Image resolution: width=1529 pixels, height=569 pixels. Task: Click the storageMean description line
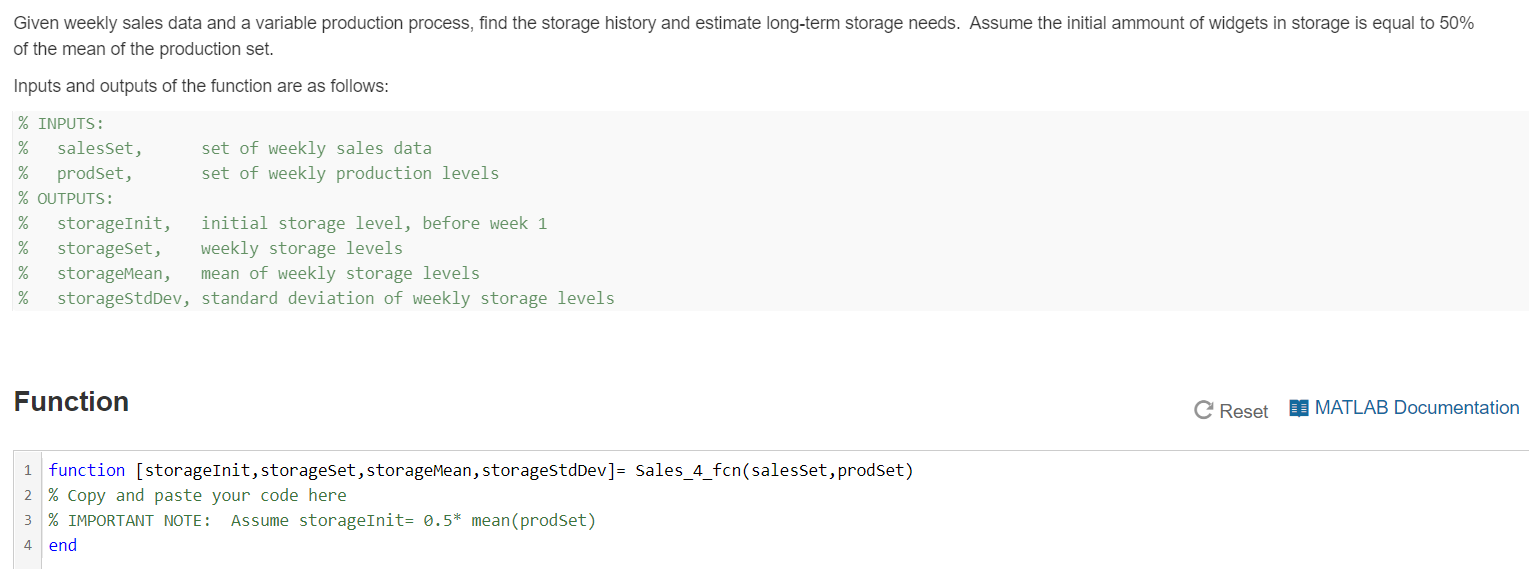[268, 273]
